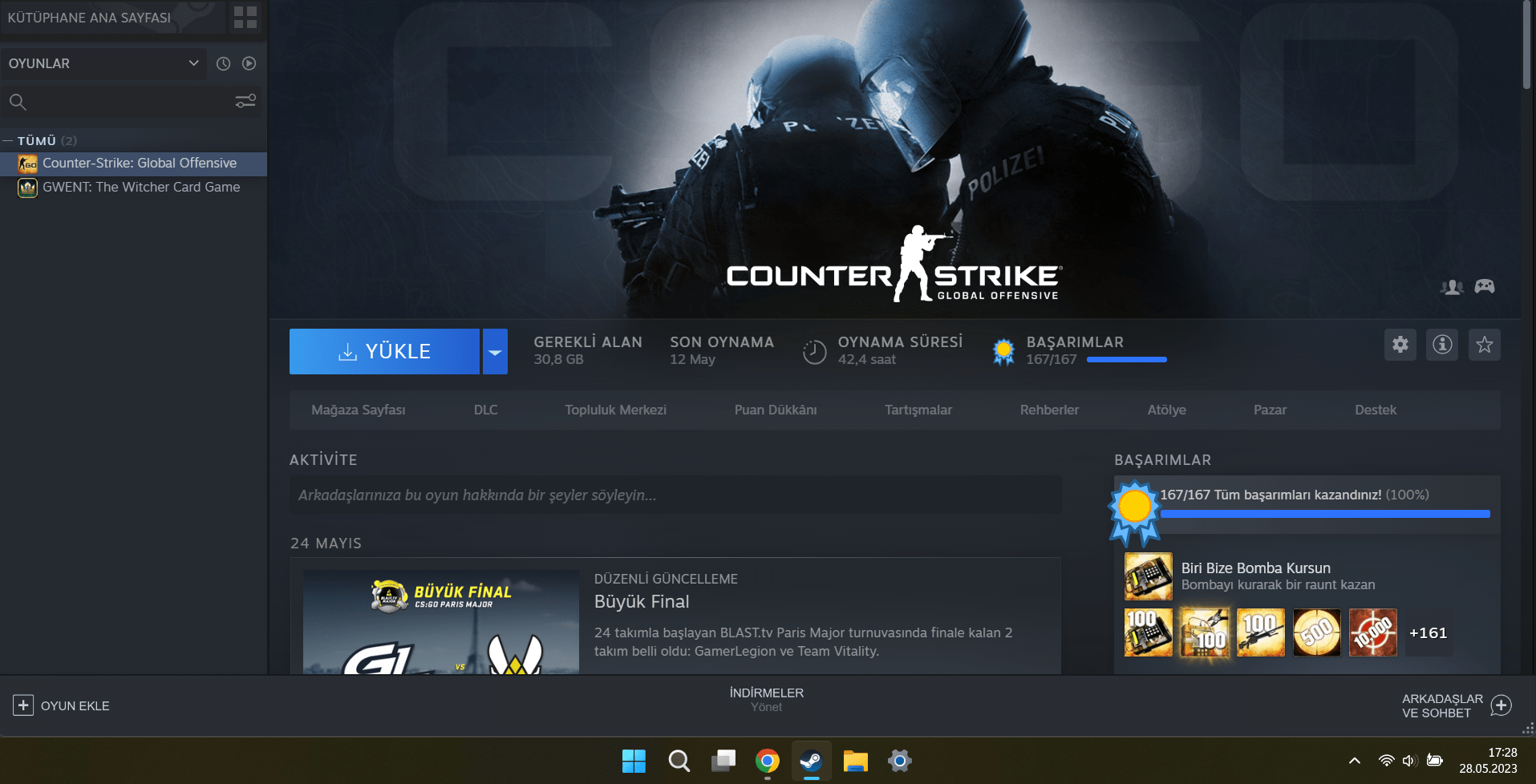The width and height of the screenshot is (1536, 784).
Task: Show game info icon
Action: point(1442,345)
